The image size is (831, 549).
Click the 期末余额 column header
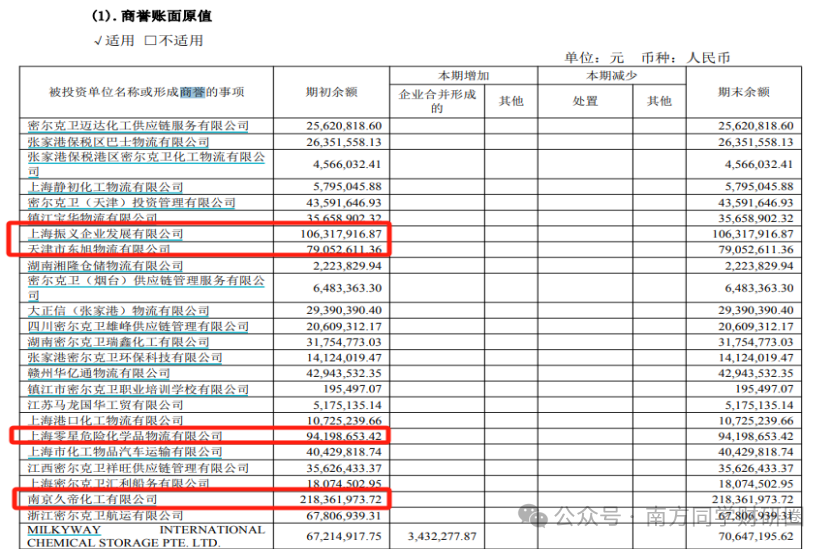744,92
